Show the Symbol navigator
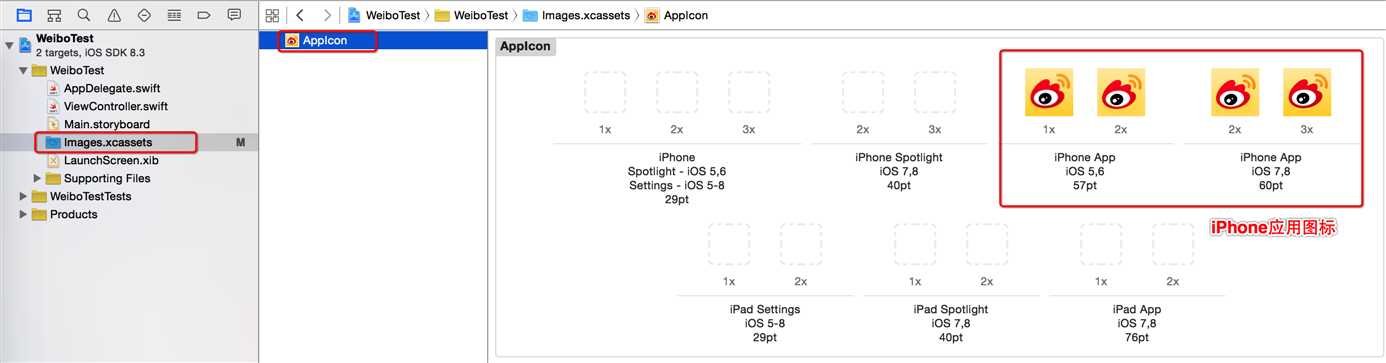 pyautogui.click(x=54, y=15)
